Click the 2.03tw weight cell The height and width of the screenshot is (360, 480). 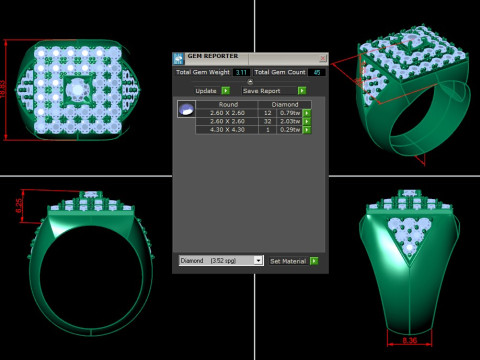point(290,121)
